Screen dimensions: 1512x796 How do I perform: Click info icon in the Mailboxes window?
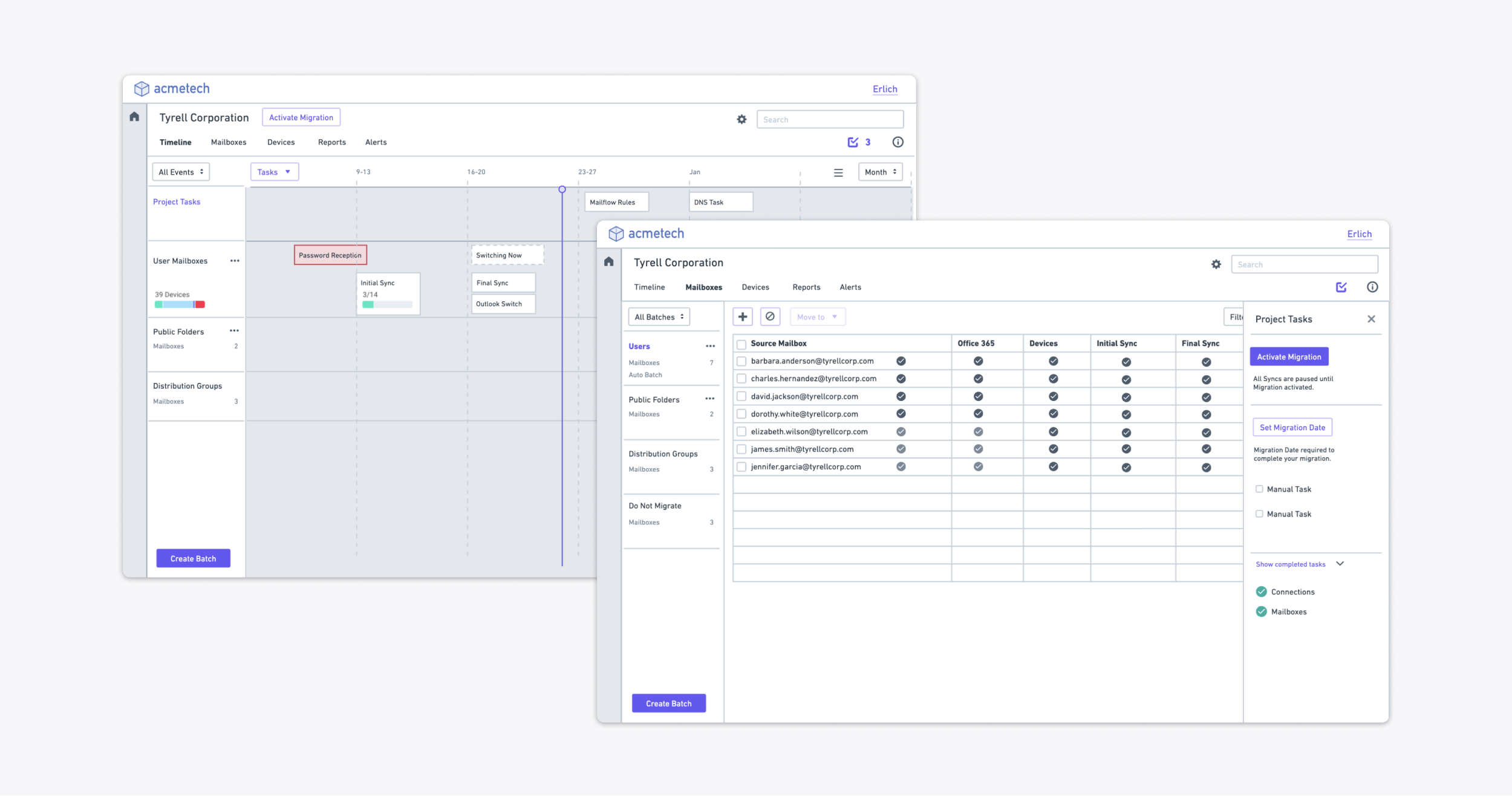coord(1372,287)
